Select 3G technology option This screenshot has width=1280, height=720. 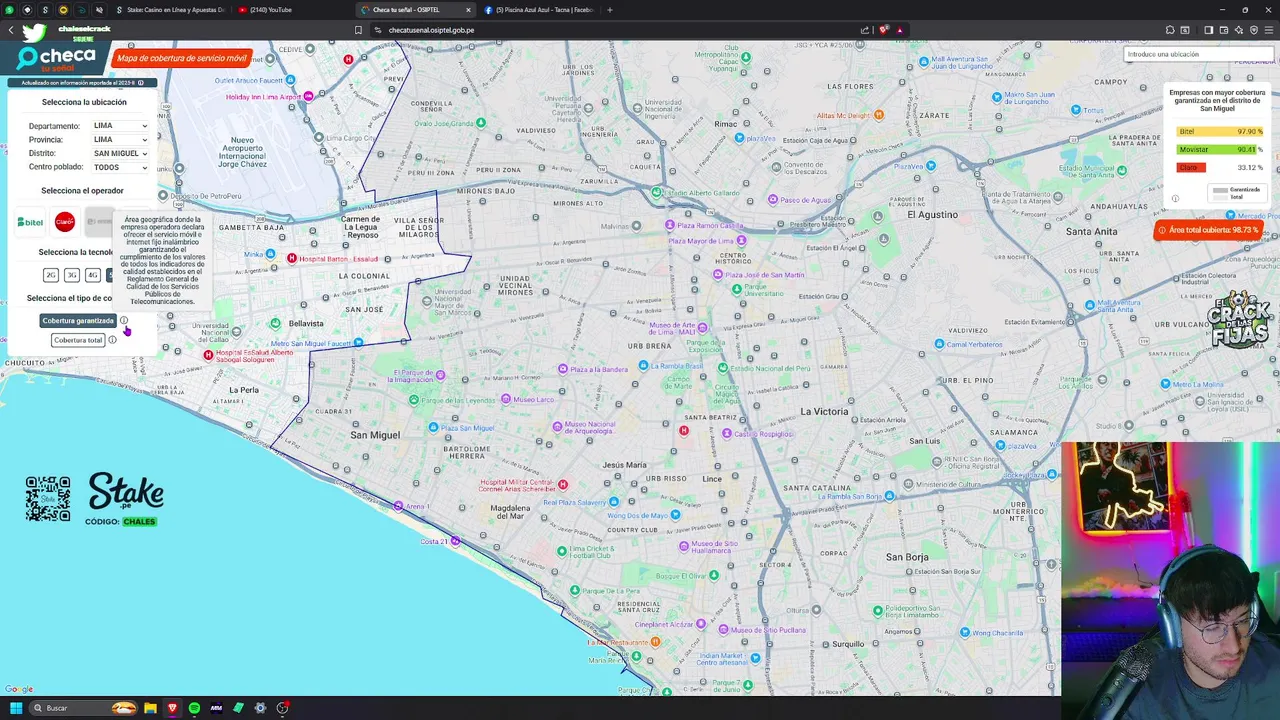click(72, 275)
